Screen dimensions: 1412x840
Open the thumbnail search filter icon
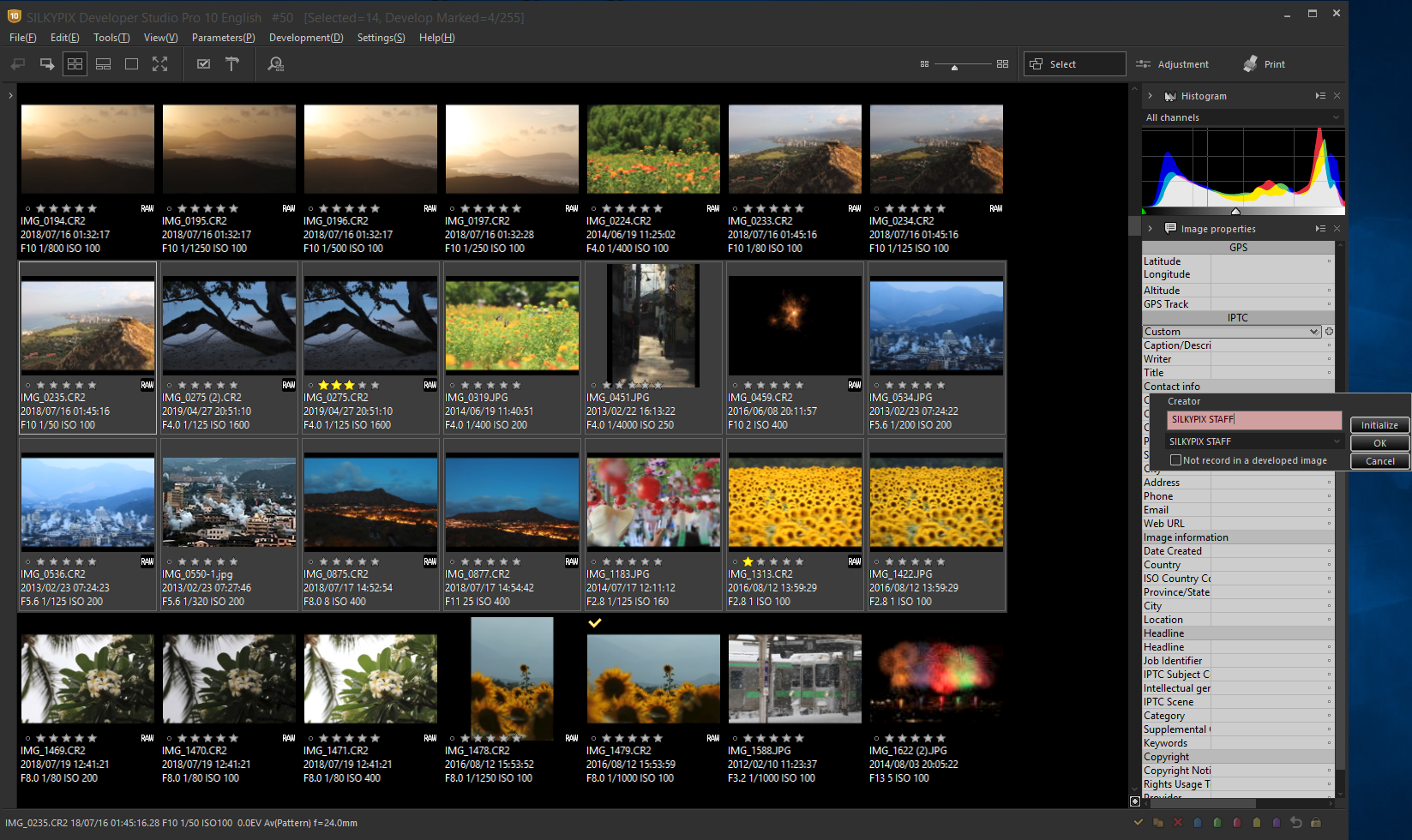(275, 64)
